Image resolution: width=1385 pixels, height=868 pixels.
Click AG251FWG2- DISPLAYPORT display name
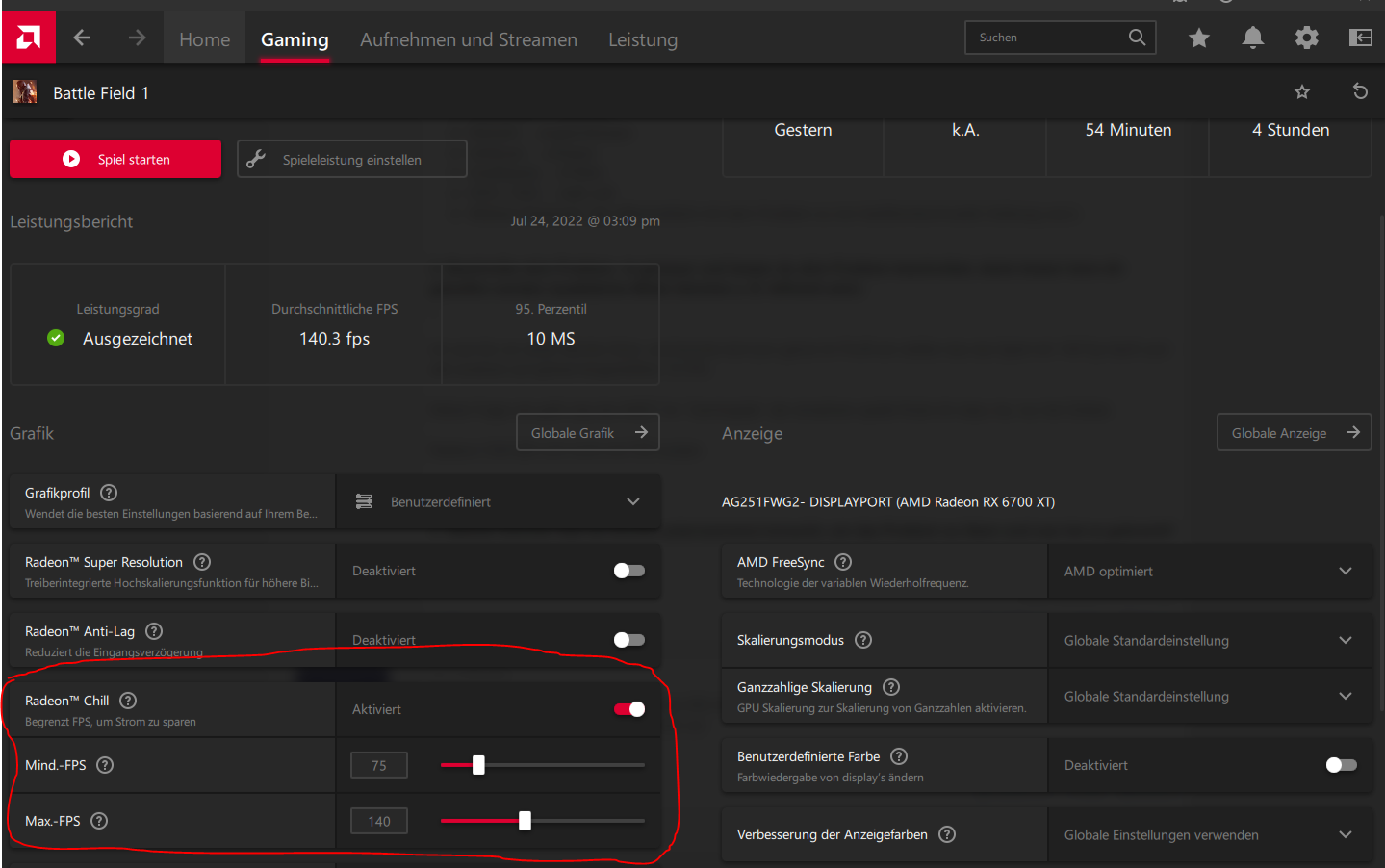coord(888,501)
